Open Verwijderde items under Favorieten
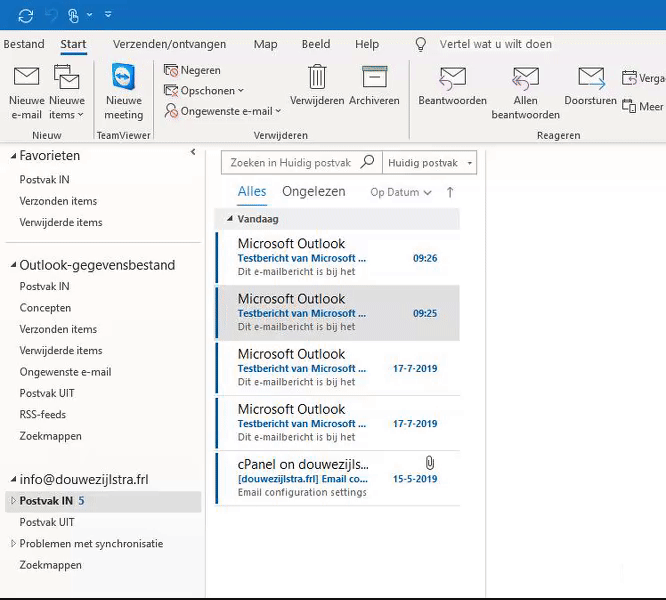This screenshot has height=600, width=666. click(x=61, y=222)
